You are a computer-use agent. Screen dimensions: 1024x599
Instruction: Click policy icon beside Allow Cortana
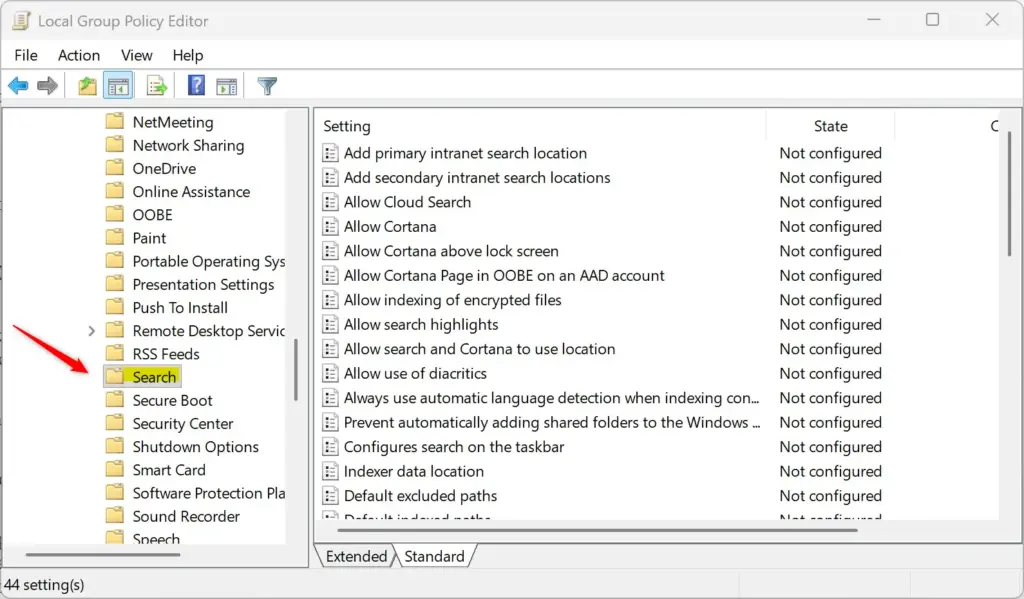tap(330, 227)
